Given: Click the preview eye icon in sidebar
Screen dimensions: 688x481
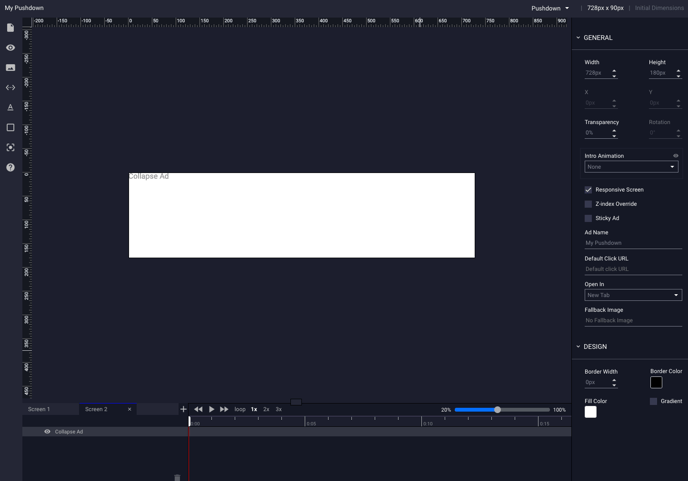Looking at the screenshot, I should coord(11,47).
